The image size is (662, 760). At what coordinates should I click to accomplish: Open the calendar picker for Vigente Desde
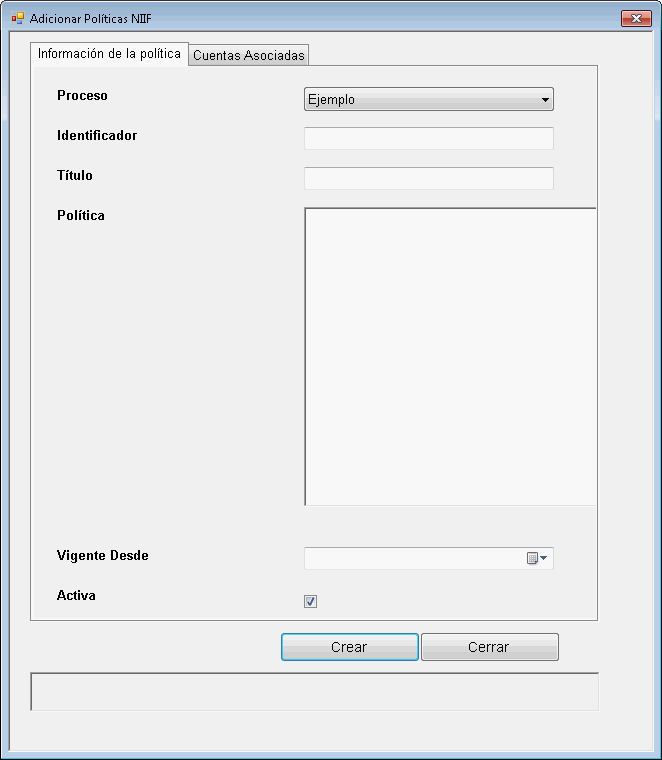coord(538,559)
